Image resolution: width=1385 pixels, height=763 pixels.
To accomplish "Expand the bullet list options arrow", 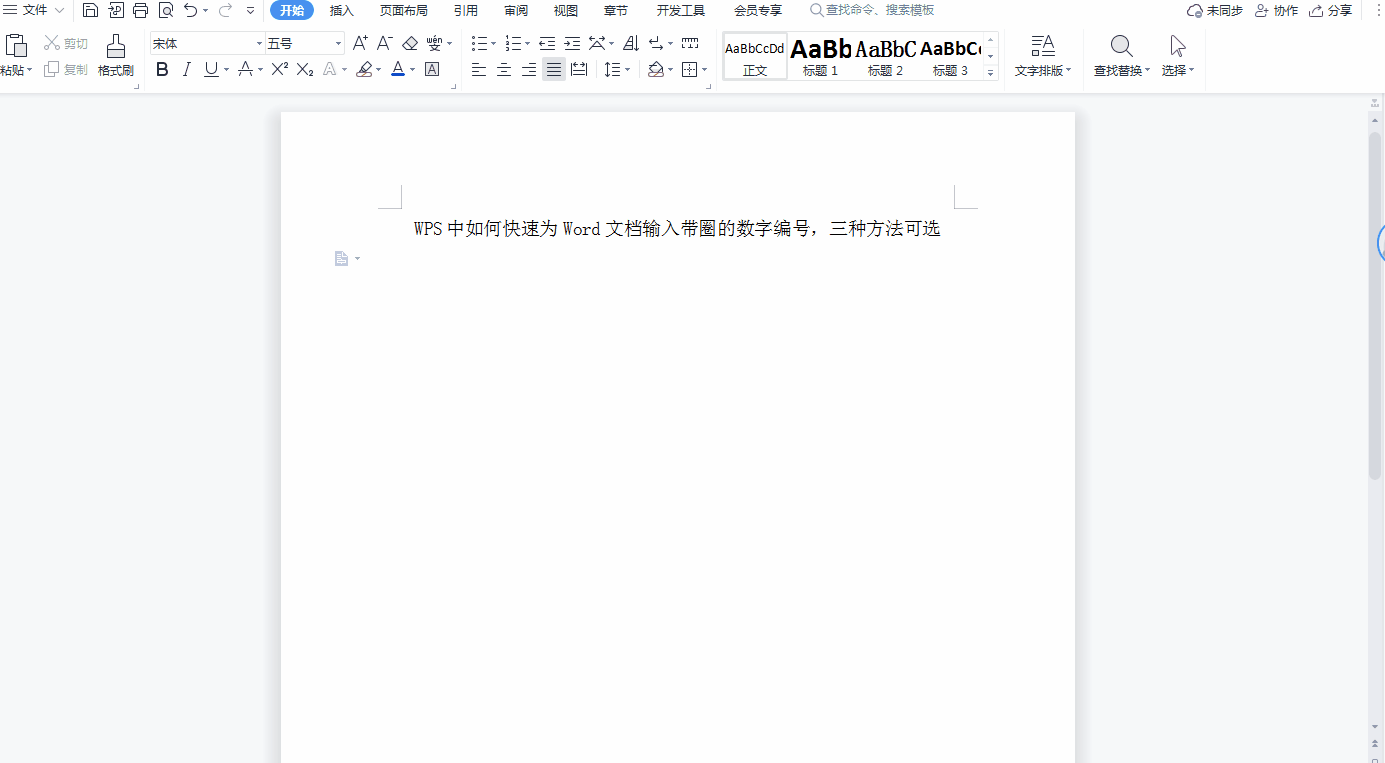I will click(x=493, y=44).
